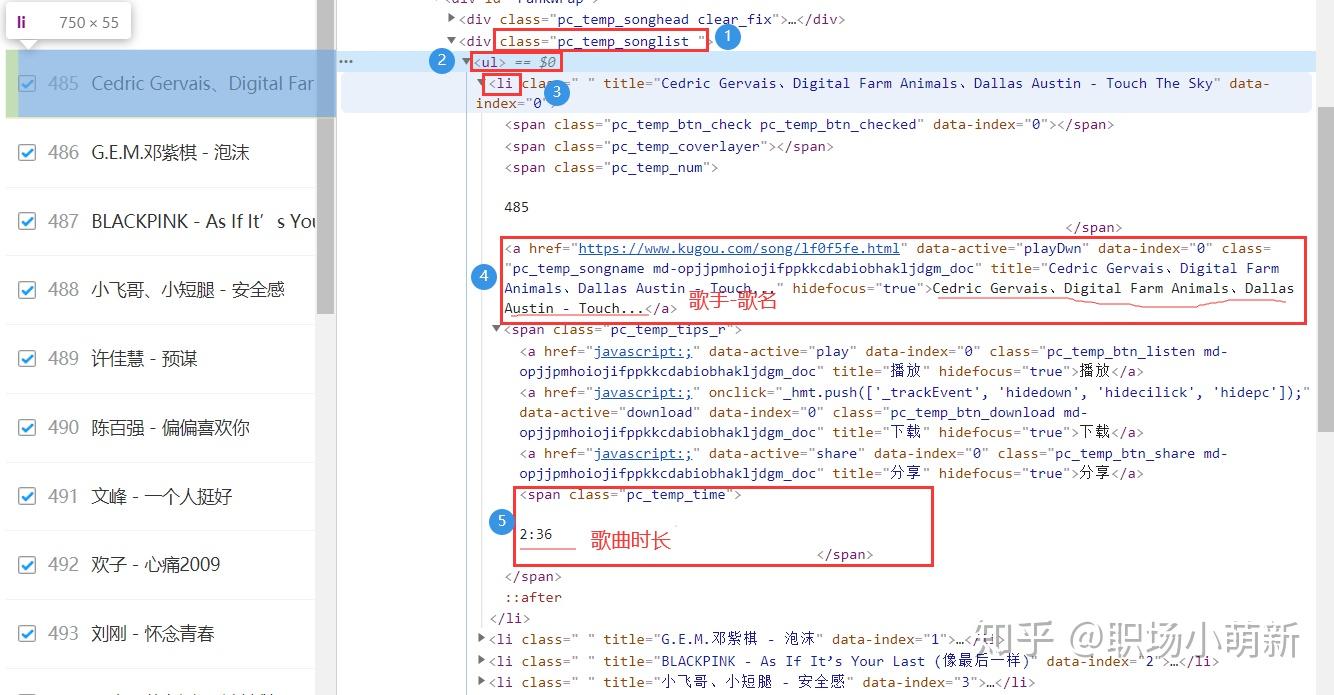The width and height of the screenshot is (1334, 695).
Task: Collapse the ul element node
Action: tap(466, 62)
